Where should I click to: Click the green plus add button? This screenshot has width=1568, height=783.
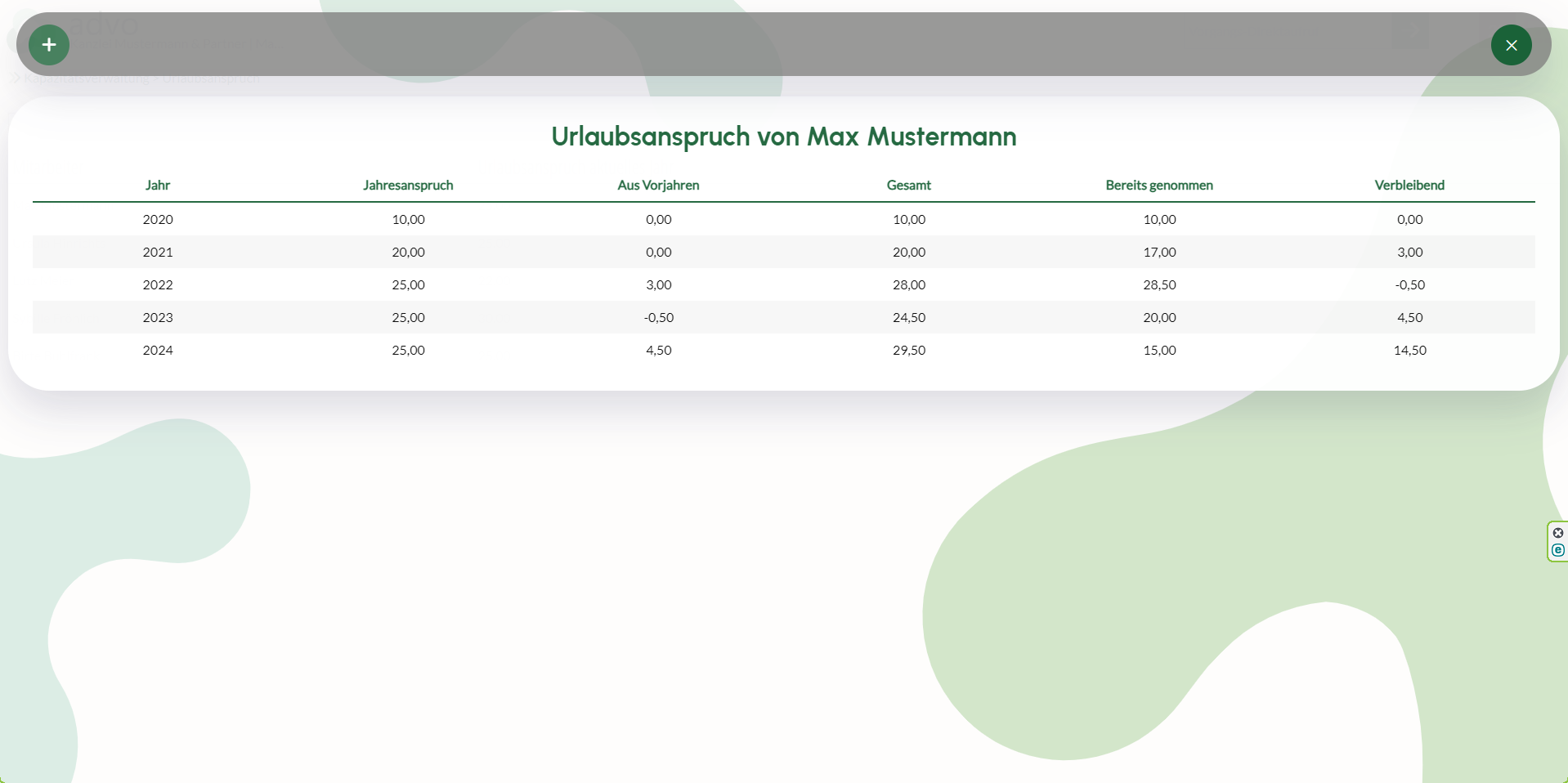point(49,45)
